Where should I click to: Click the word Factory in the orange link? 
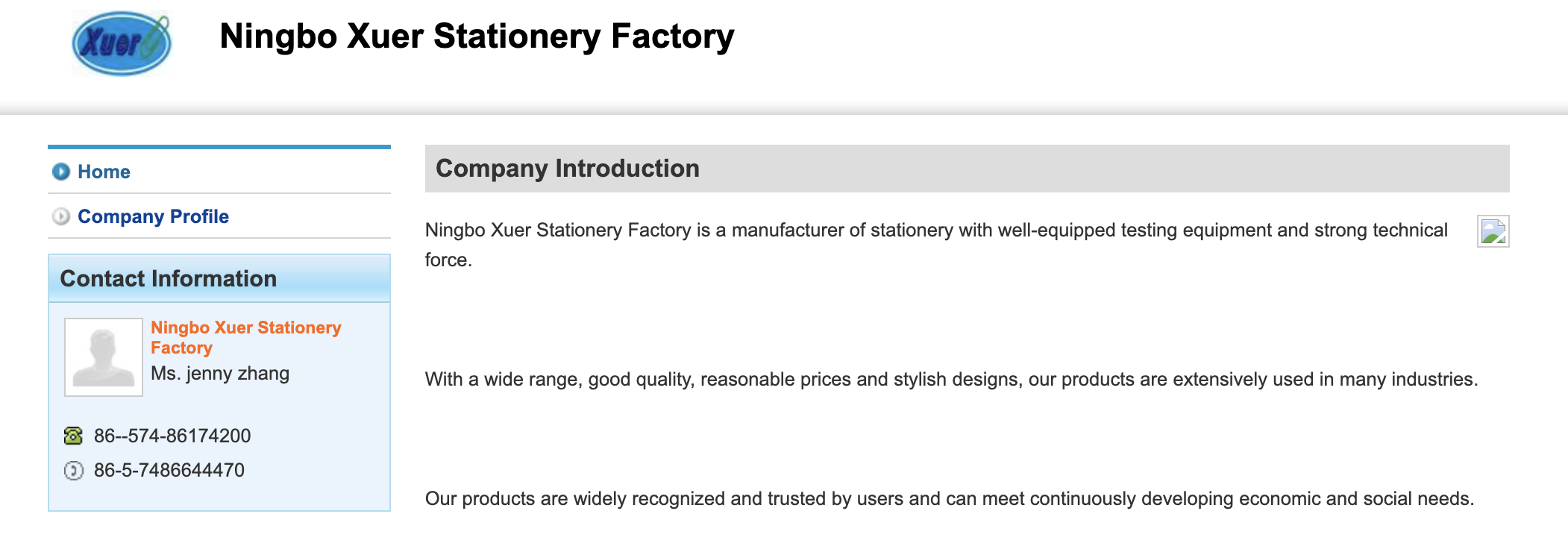181,348
